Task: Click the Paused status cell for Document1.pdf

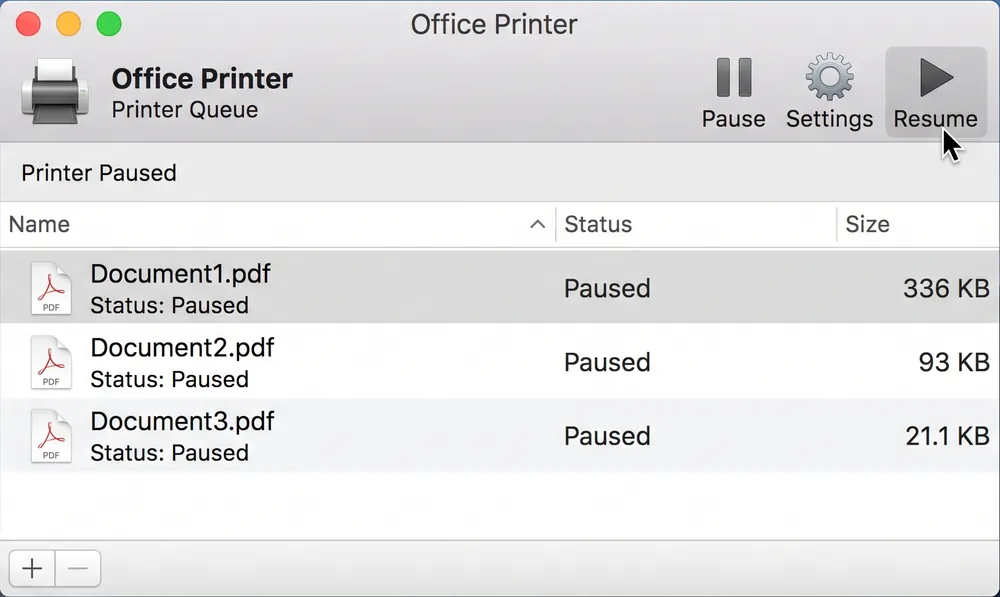Action: coord(607,288)
